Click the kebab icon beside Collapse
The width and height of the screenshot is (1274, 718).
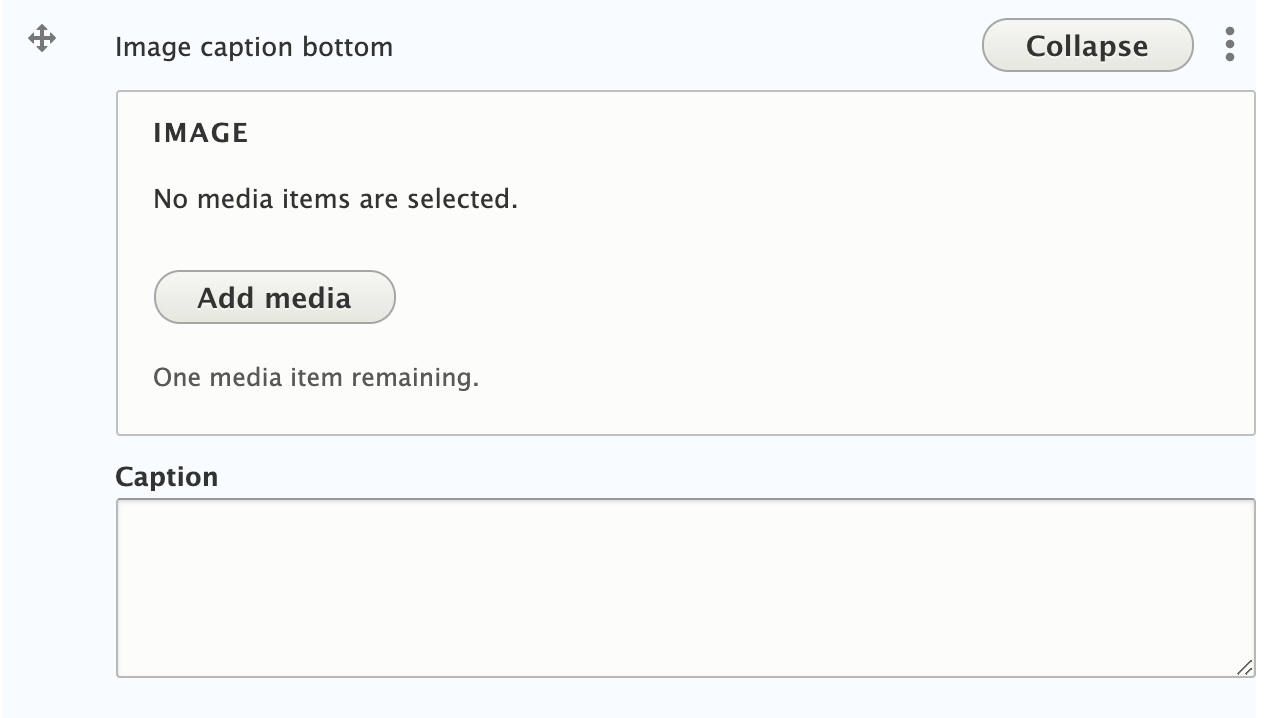(1229, 45)
